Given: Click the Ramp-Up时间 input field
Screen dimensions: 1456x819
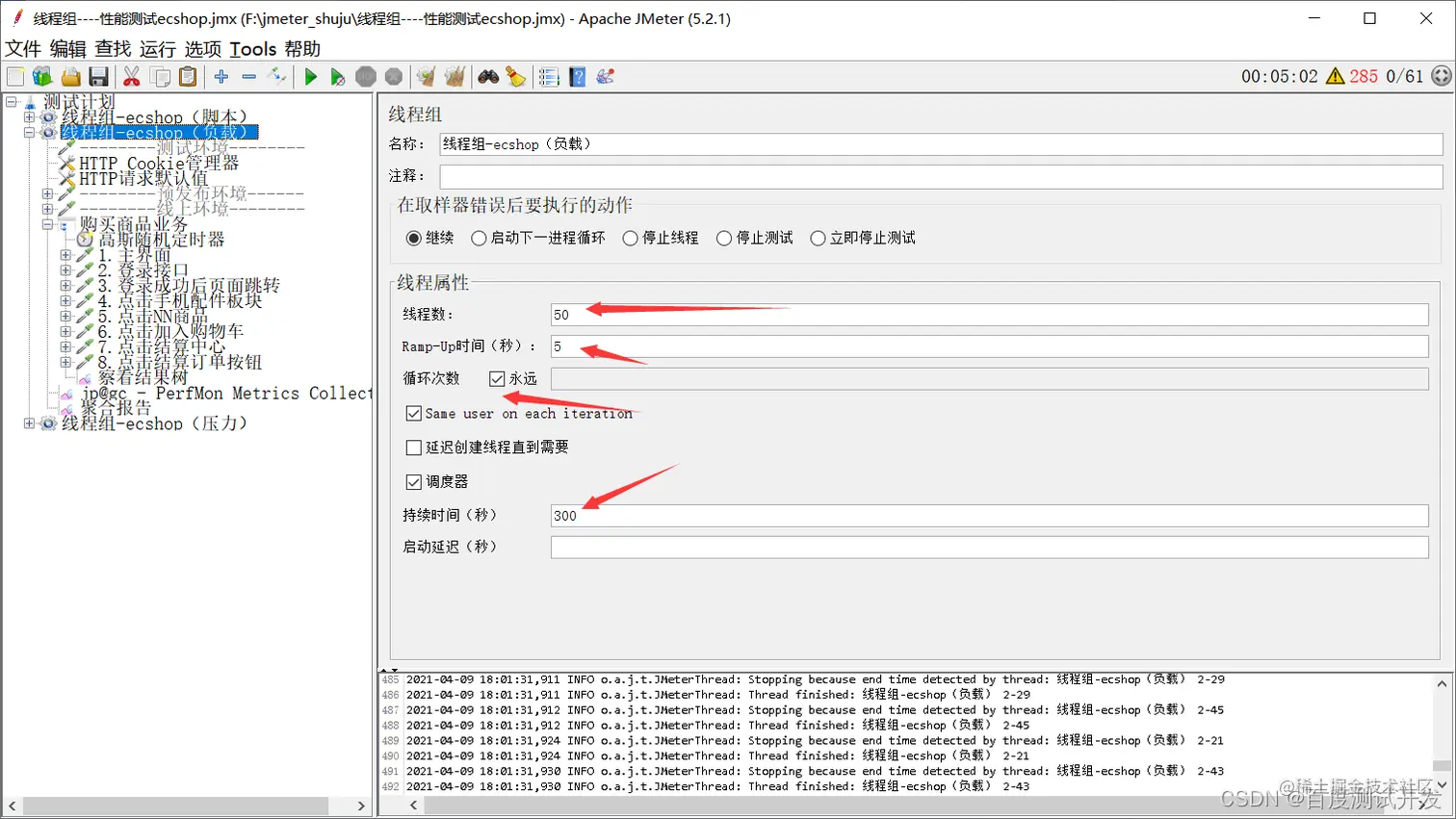Looking at the screenshot, I should (x=989, y=346).
